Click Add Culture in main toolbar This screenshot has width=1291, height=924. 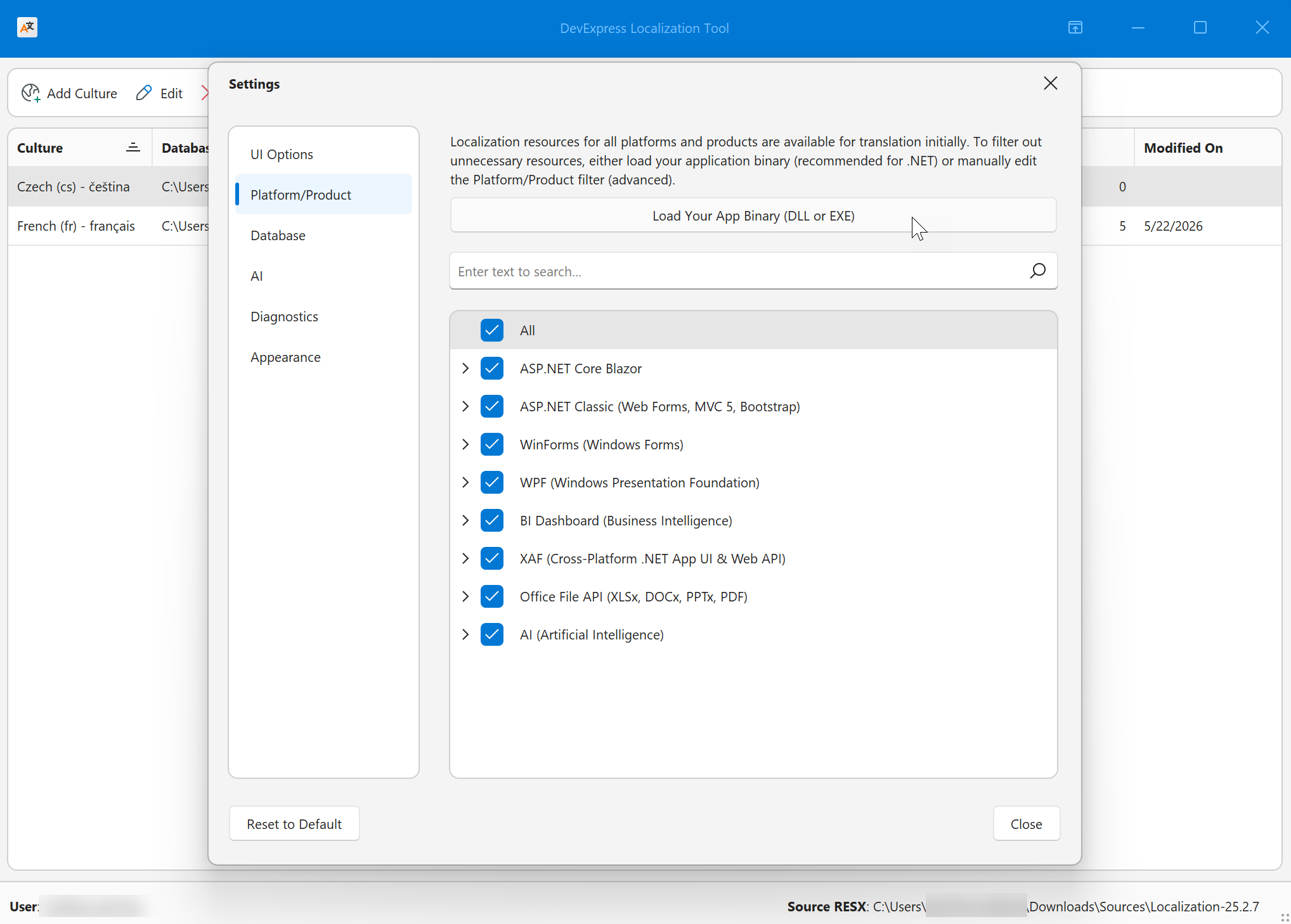coord(69,93)
